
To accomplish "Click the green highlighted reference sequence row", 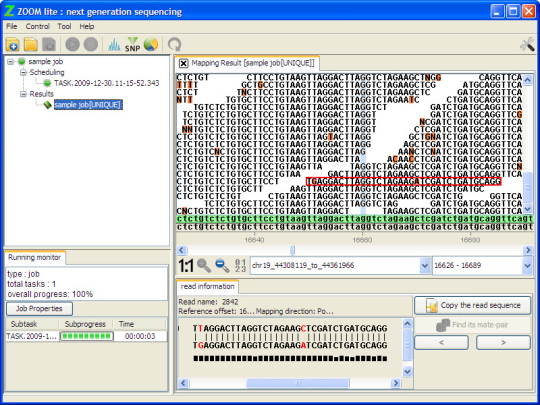I will (x=355, y=219).
